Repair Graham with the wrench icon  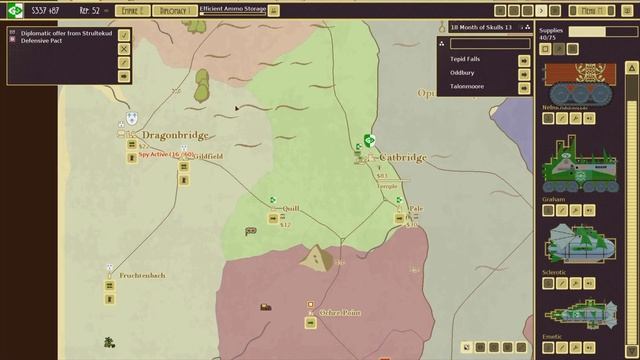[x=576, y=210]
